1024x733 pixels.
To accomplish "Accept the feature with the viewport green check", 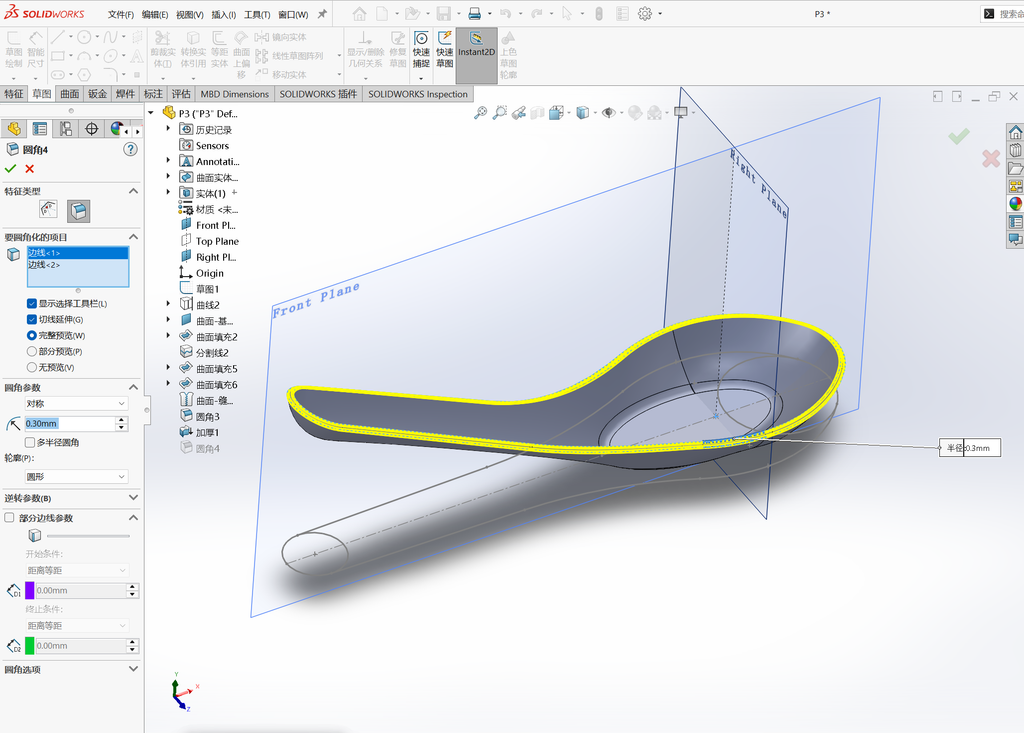I will click(959, 136).
